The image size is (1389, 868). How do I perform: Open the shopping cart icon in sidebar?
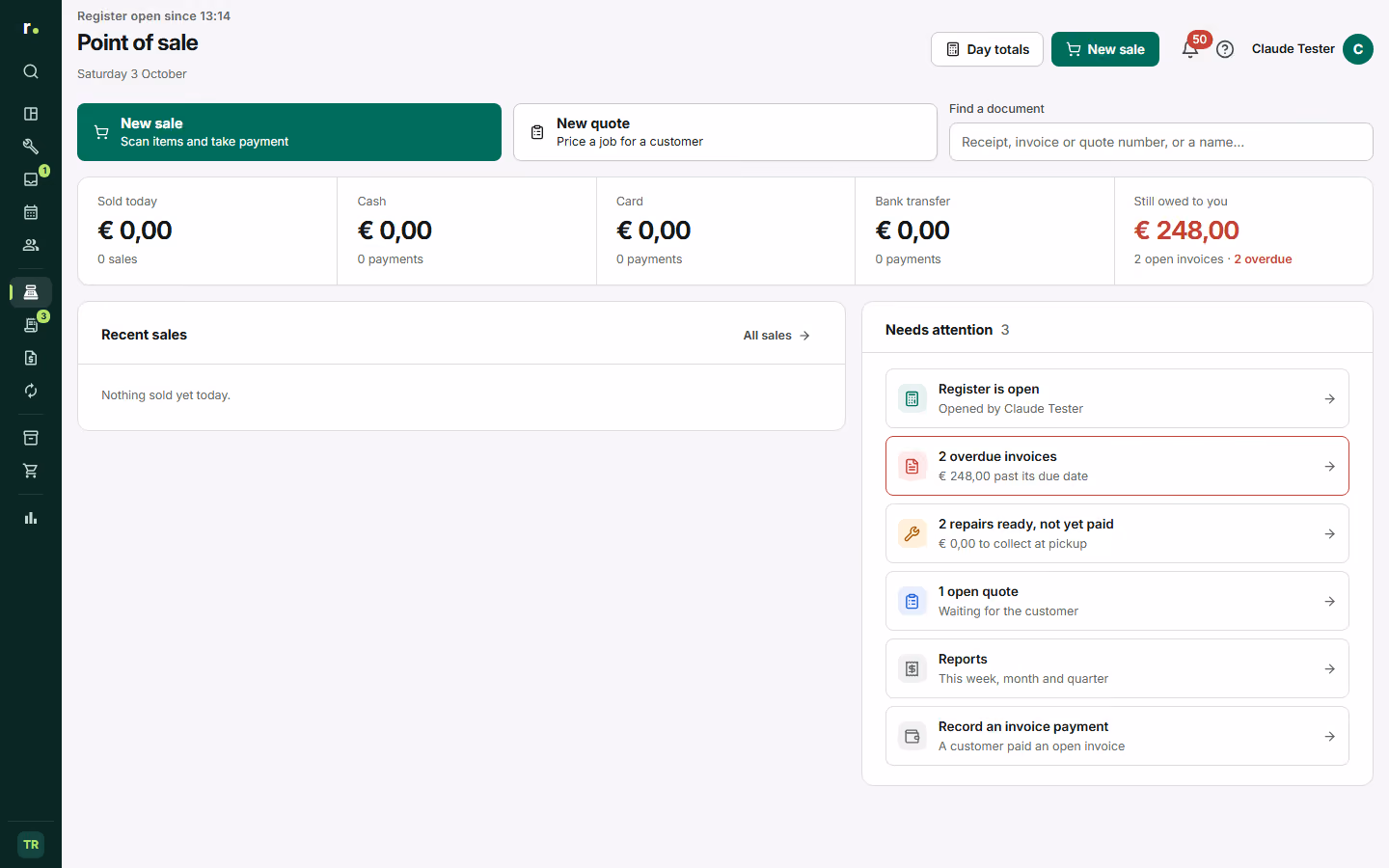pos(31,471)
